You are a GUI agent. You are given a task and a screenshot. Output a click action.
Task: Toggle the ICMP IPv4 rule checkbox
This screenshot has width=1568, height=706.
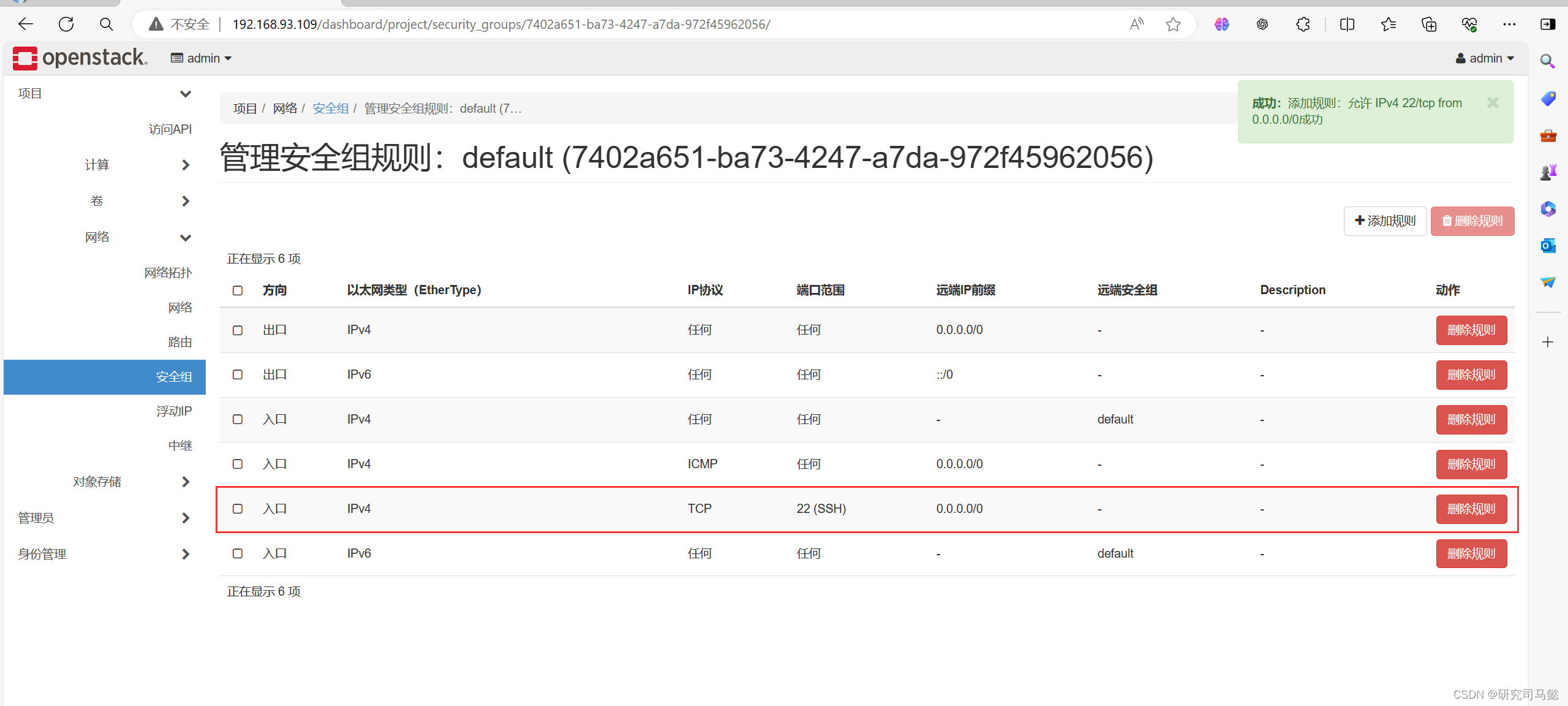238,464
